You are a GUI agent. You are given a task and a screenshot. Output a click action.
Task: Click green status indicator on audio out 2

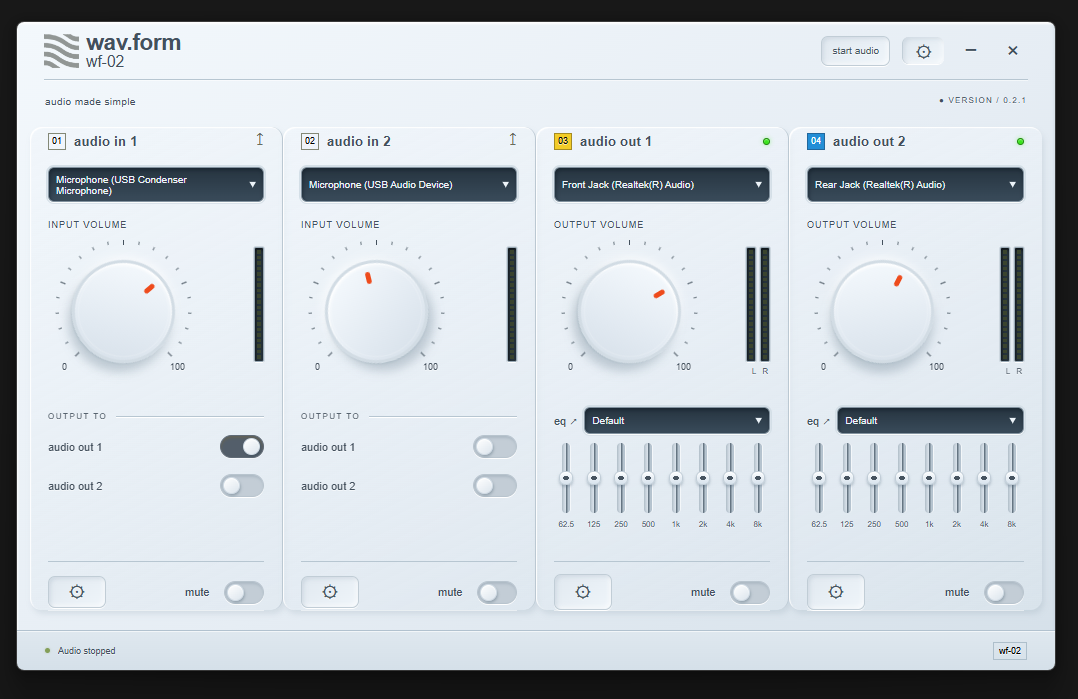[1020, 142]
